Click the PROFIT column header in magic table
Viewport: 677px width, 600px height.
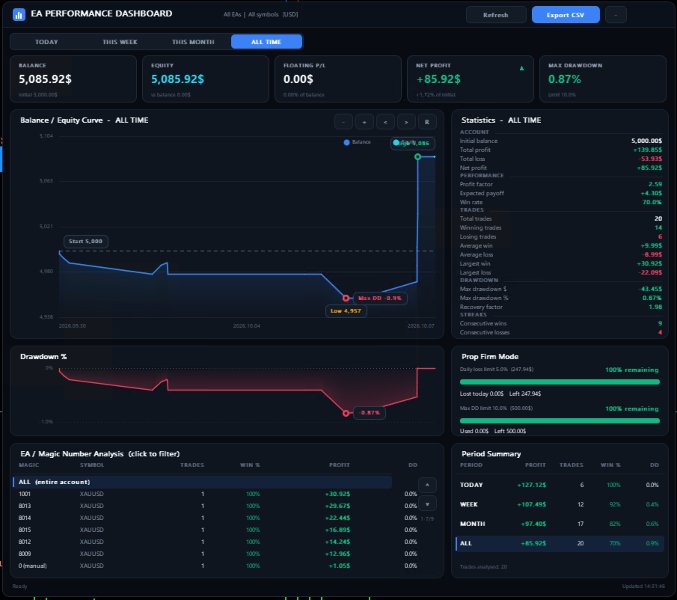coord(339,465)
